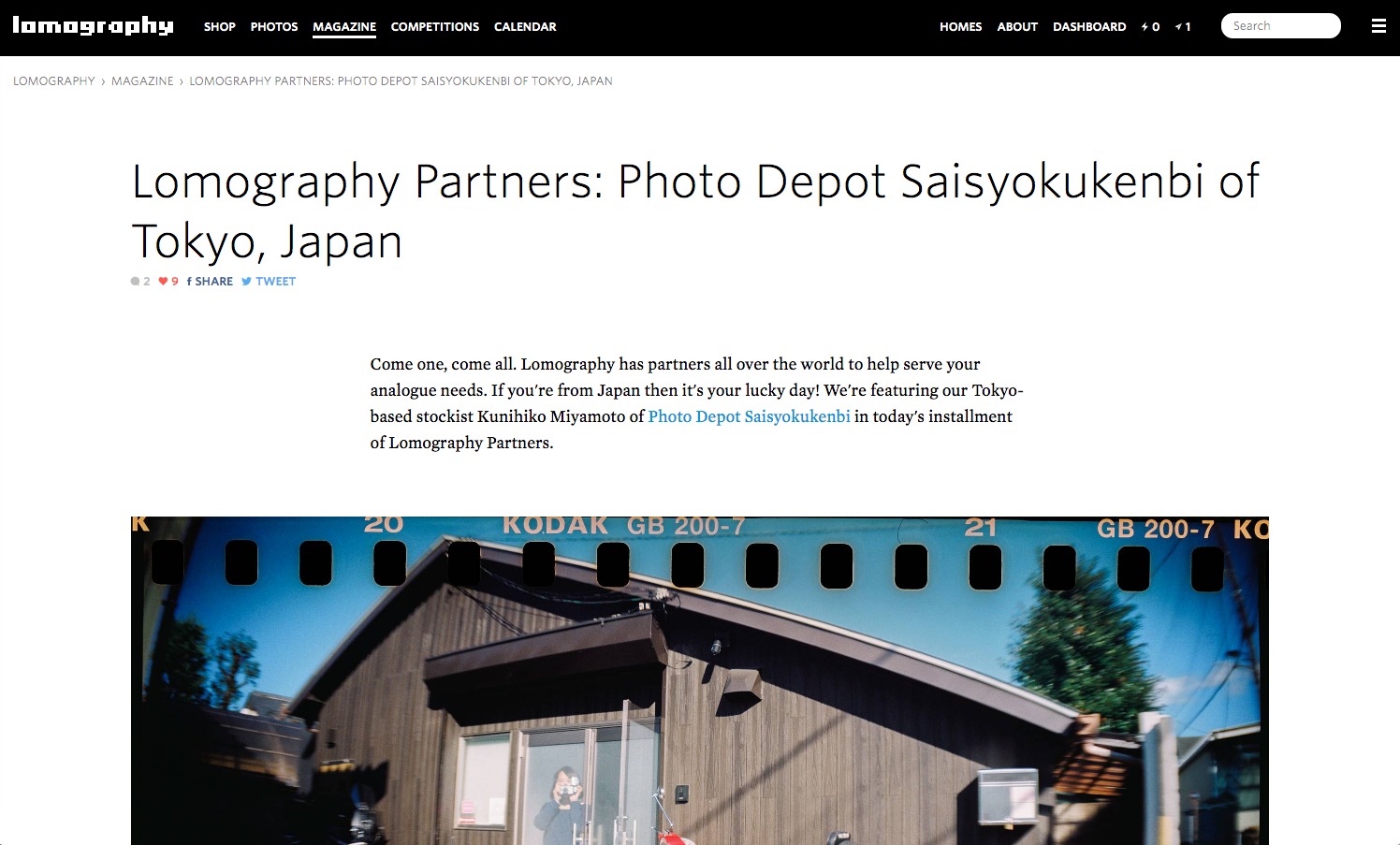Share article on Facebook
1400x845 pixels.
click(x=210, y=281)
